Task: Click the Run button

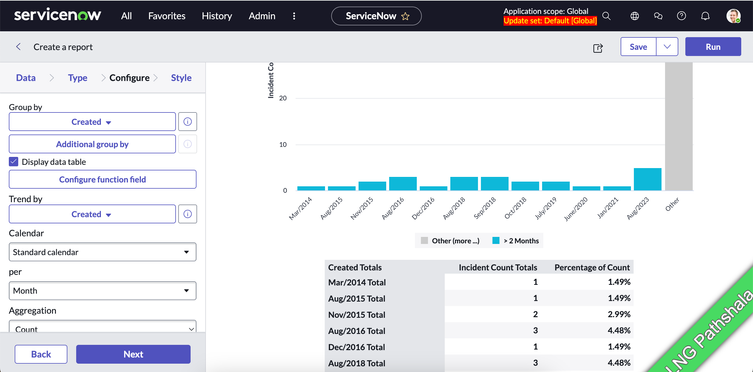Action: [713, 47]
